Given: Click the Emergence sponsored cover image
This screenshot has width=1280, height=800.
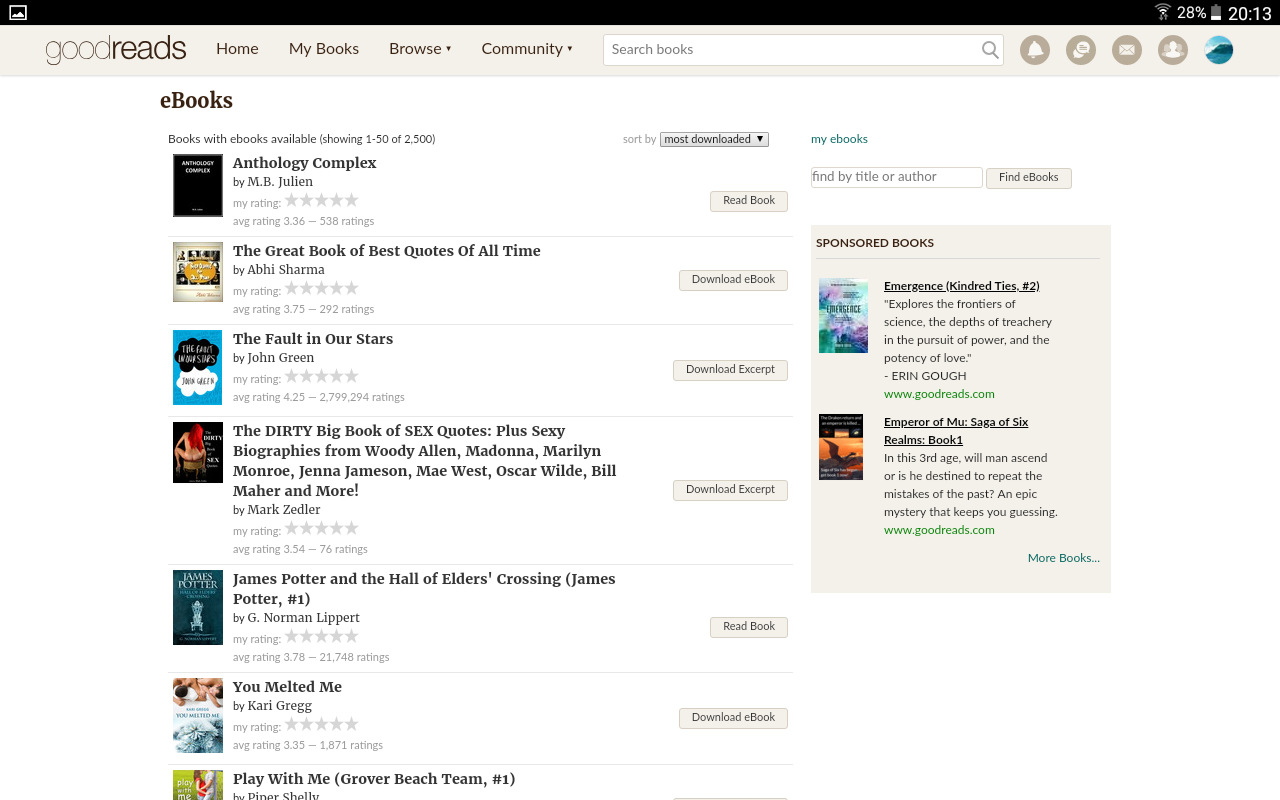Looking at the screenshot, I should click(843, 316).
